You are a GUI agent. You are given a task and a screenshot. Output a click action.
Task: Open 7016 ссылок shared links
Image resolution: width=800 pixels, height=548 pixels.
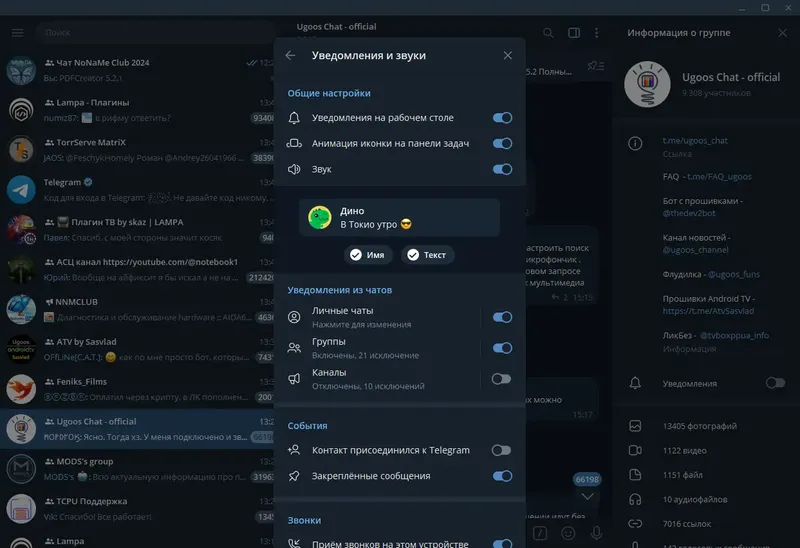click(706, 524)
